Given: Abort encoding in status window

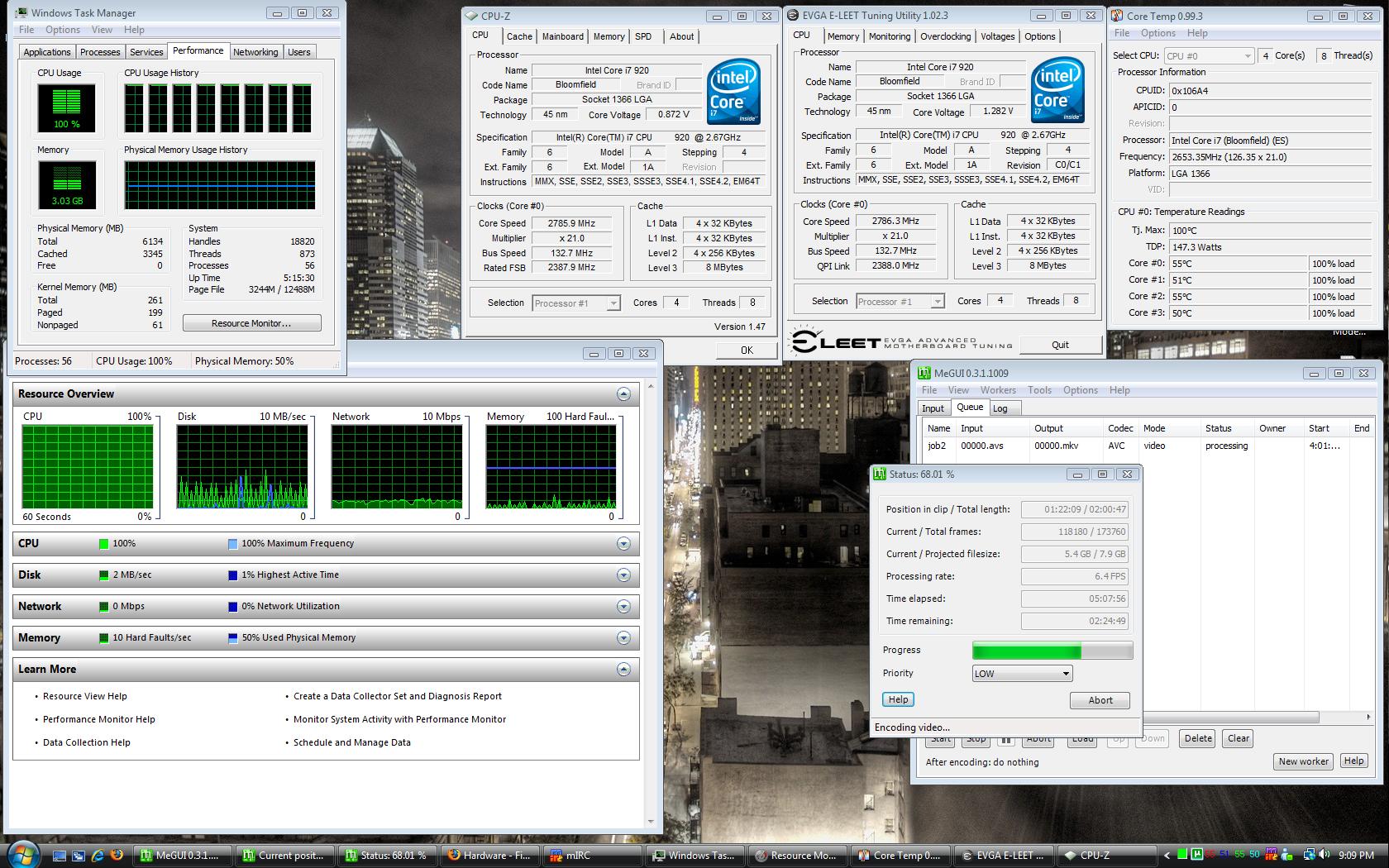Looking at the screenshot, I should click(1100, 700).
